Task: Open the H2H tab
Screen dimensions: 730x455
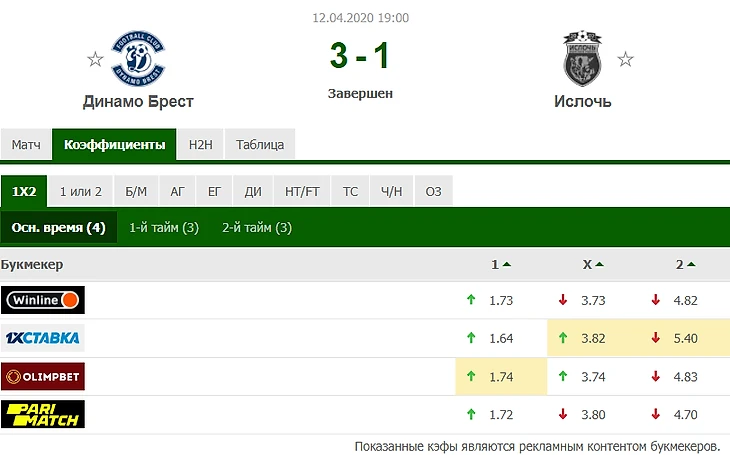Action: coord(201,145)
